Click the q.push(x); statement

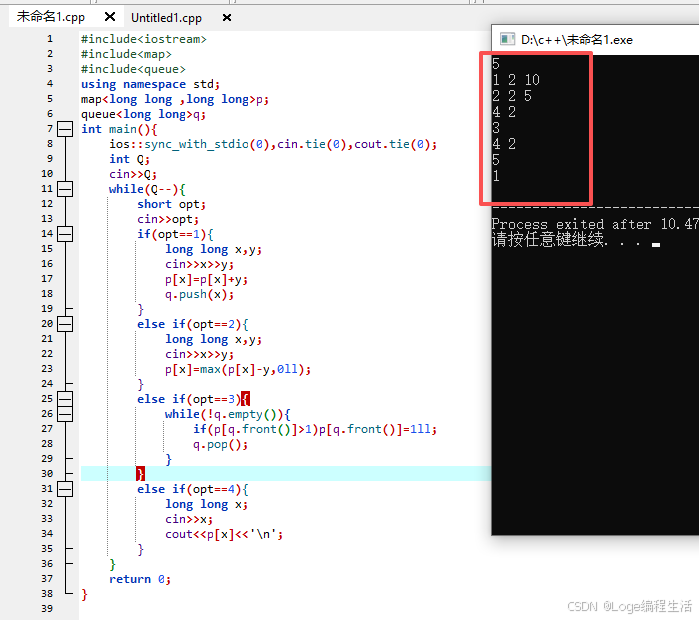pyautogui.click(x=199, y=294)
